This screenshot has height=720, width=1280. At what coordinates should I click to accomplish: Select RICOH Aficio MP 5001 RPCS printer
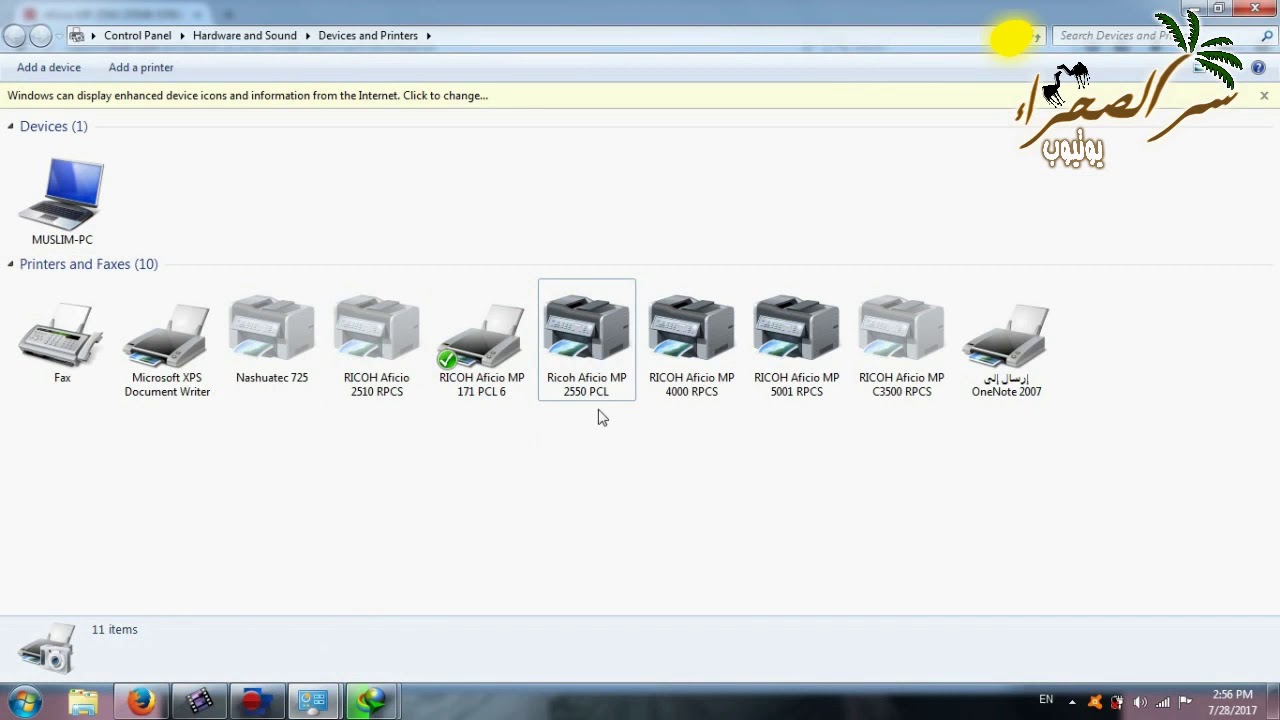point(796,330)
